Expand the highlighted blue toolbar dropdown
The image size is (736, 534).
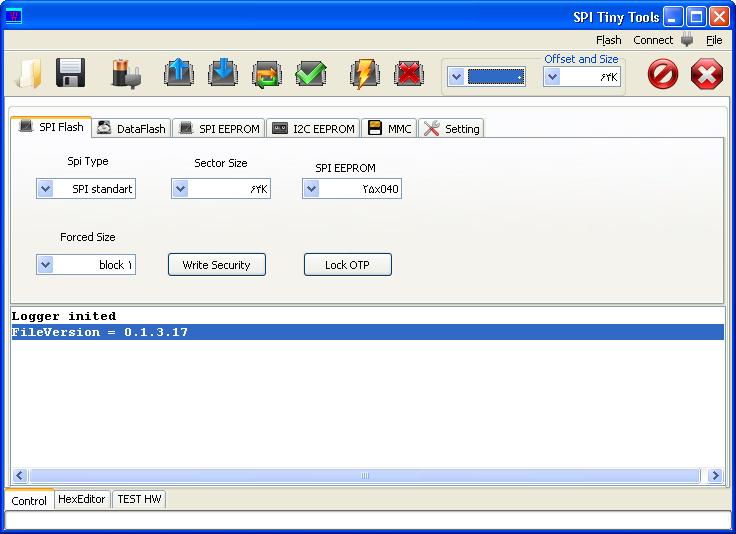pos(456,76)
